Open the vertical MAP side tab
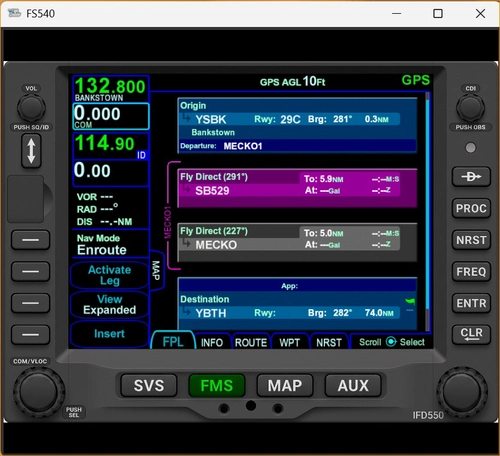Viewport: 500px width, 456px height. click(157, 270)
